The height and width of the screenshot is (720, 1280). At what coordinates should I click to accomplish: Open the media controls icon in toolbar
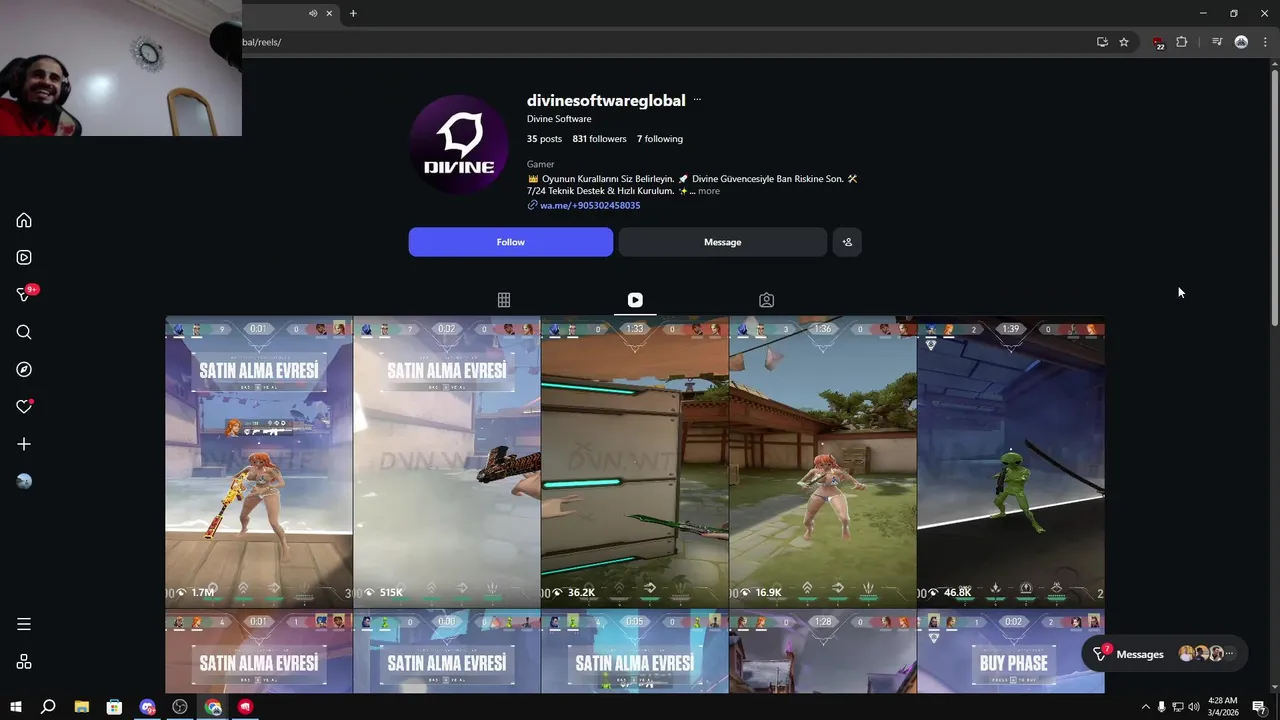(x=1217, y=42)
